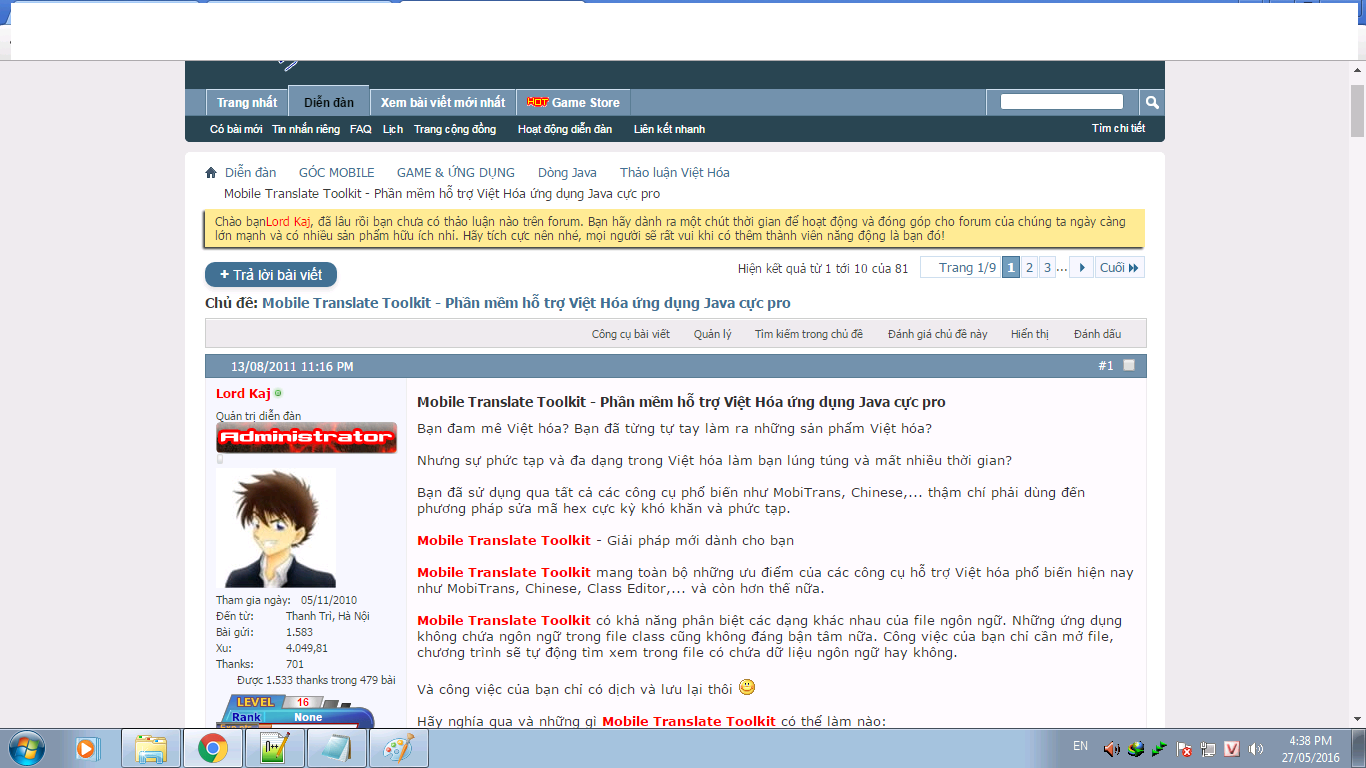
Task: Open Google Chrome from the taskbar
Action: click(212, 748)
